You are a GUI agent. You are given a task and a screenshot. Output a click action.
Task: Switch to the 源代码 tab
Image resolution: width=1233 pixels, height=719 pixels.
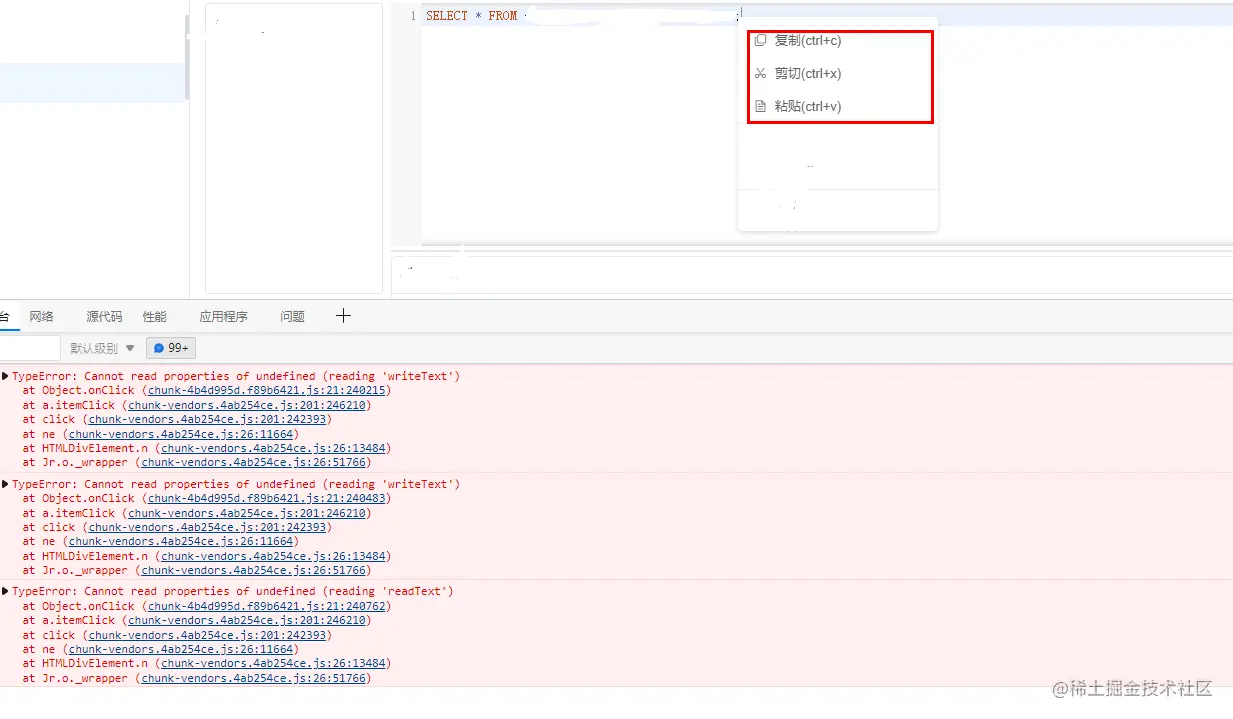104,316
